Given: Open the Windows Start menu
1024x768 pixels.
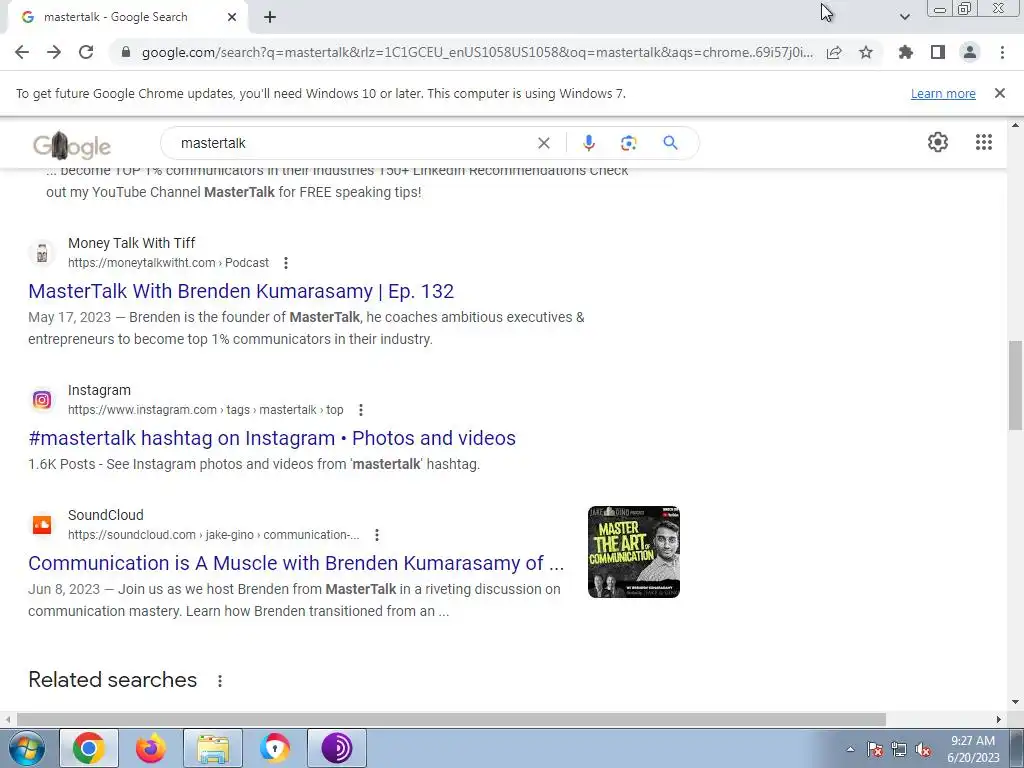Looking at the screenshot, I should click(x=26, y=748).
